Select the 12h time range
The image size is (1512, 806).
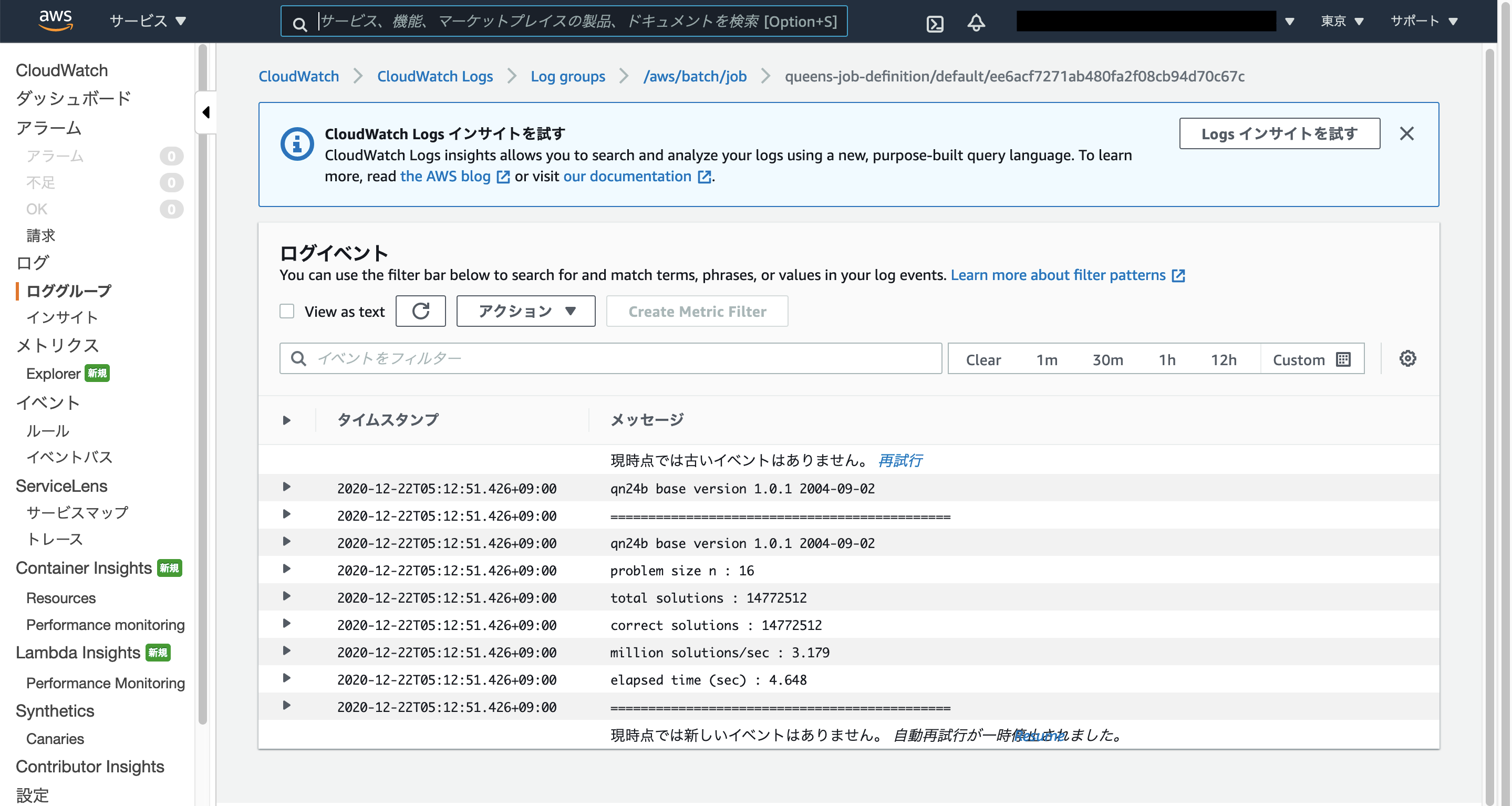coord(1224,359)
